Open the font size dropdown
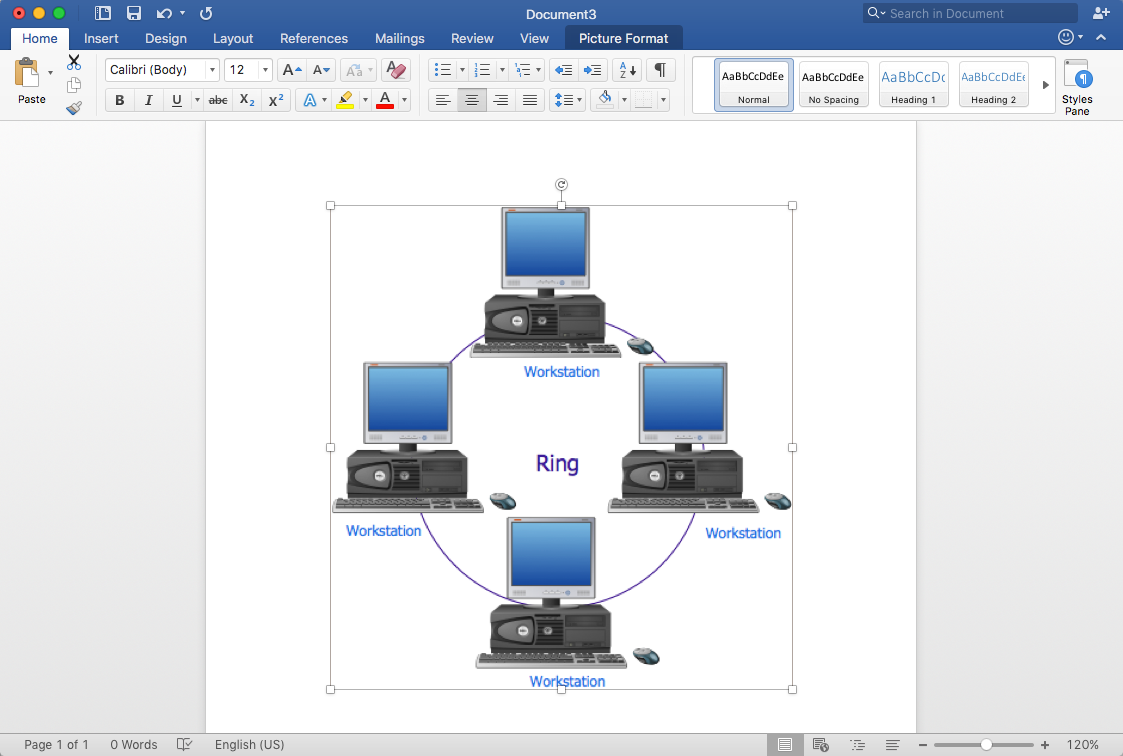This screenshot has height=756, width=1123. [x=265, y=70]
